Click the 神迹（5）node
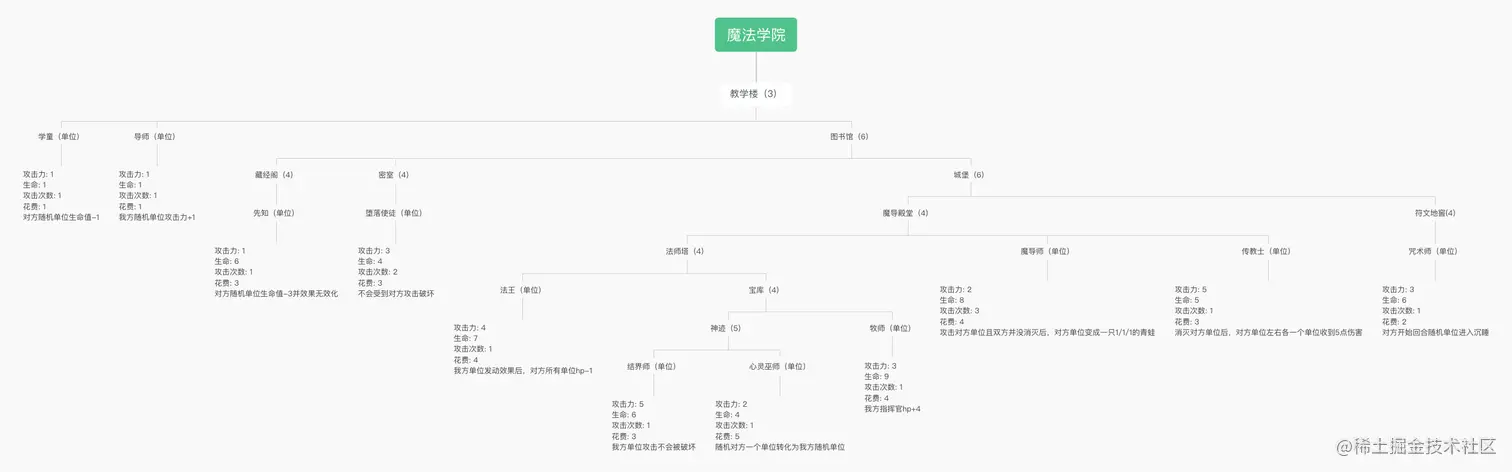Viewport: 1512px width, 472px height. 726,328
